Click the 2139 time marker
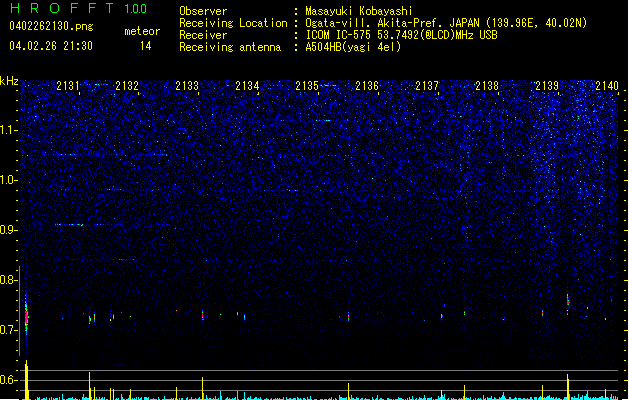The width and height of the screenshot is (629, 400). tap(547, 86)
